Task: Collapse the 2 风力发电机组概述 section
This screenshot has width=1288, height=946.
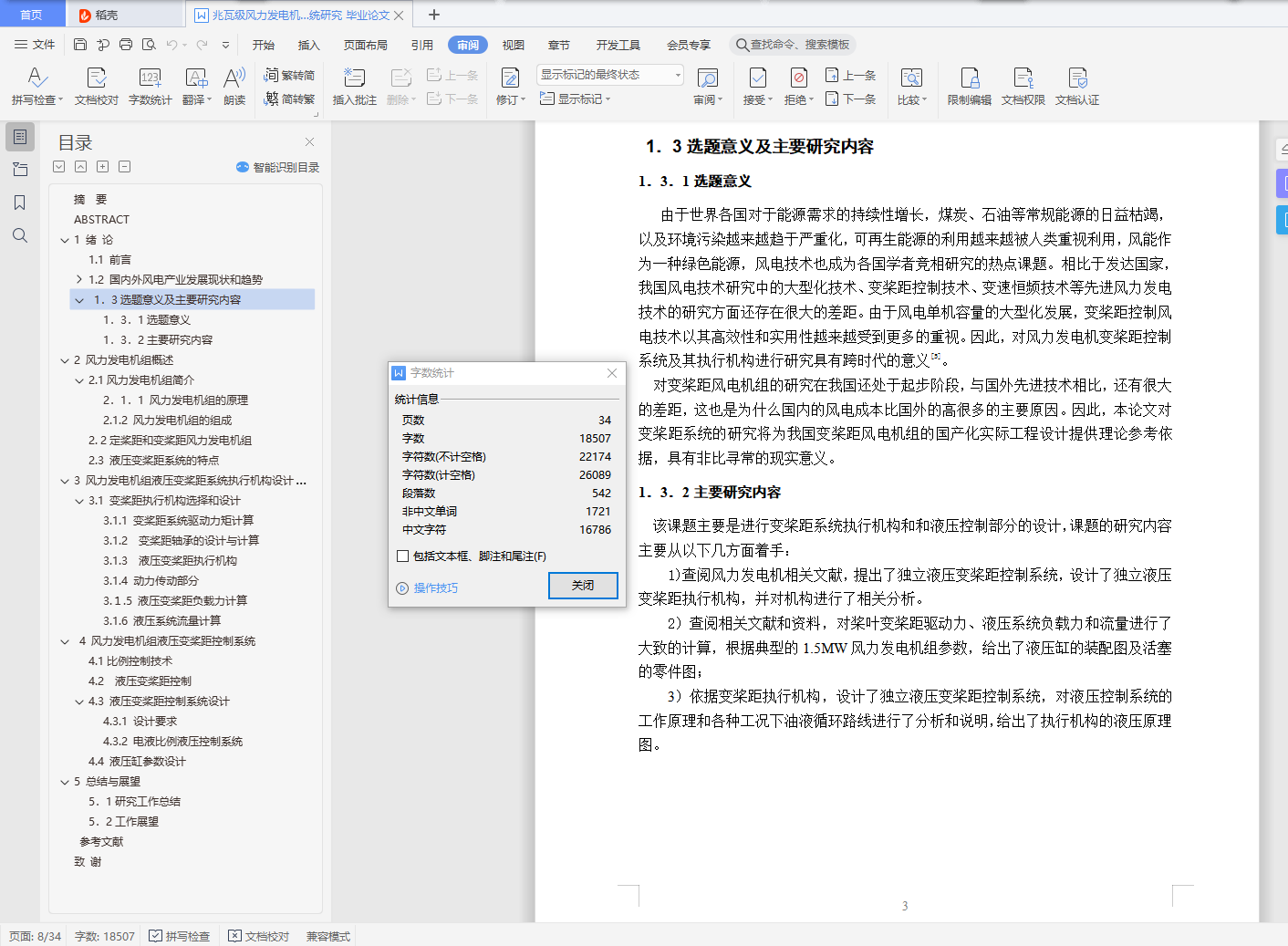Action: pos(65,360)
